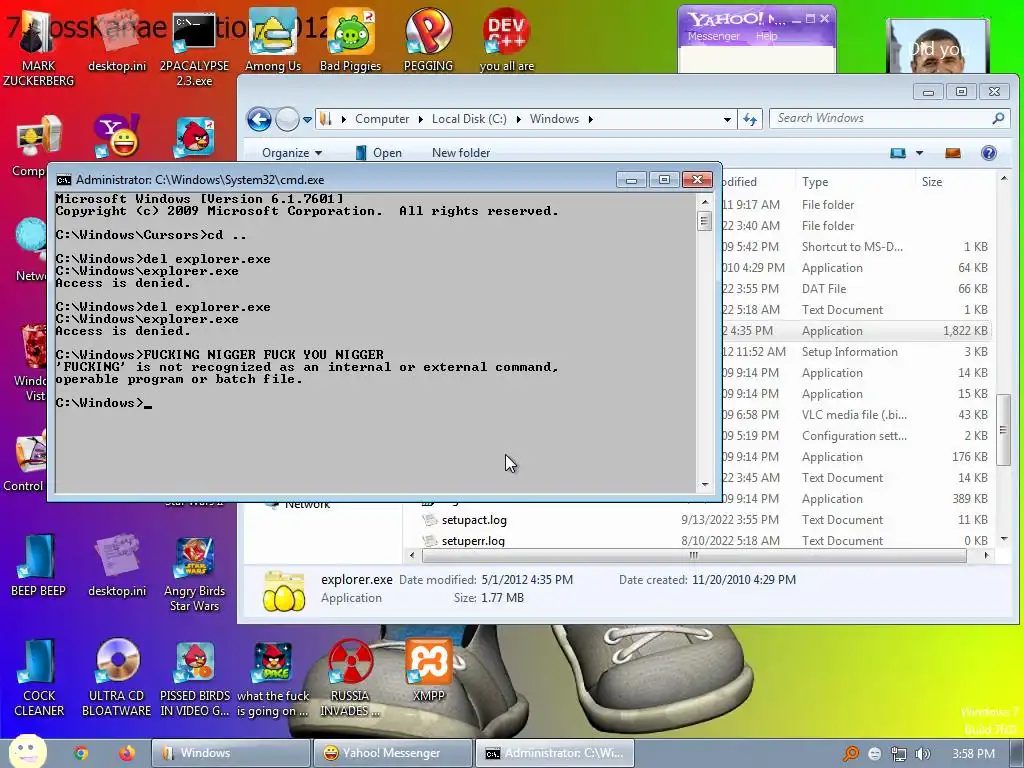
Task: Open the MARK ZUCKERBERG desktop icon
Action: click(38, 46)
